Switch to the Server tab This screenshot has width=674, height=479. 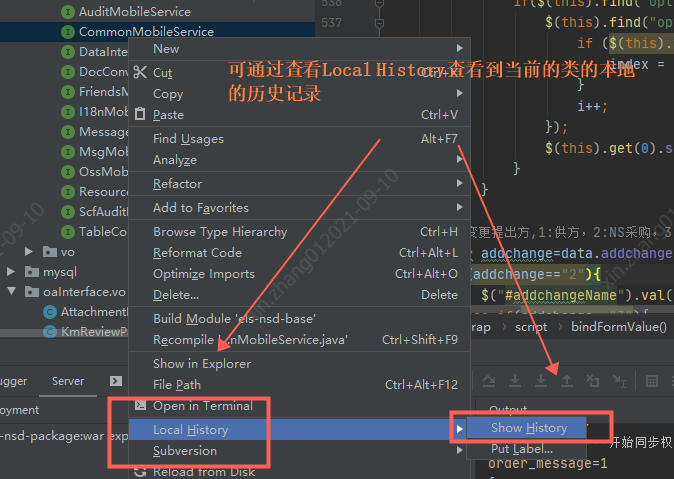pyautogui.click(x=68, y=381)
